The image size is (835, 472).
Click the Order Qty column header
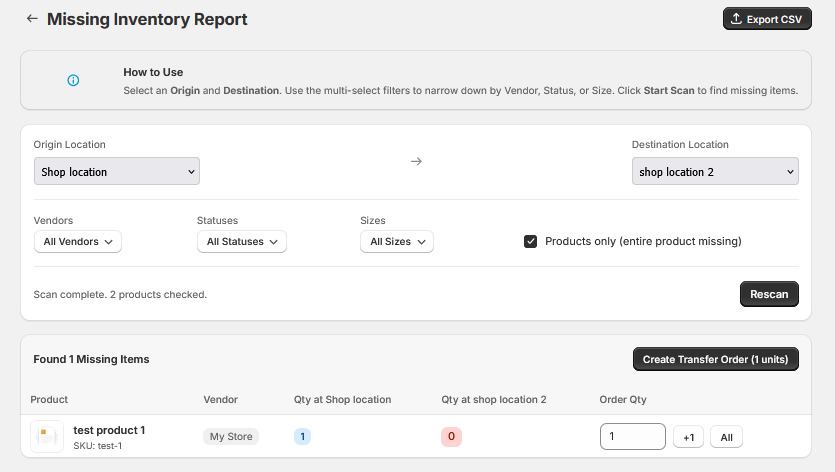pyautogui.click(x=623, y=400)
